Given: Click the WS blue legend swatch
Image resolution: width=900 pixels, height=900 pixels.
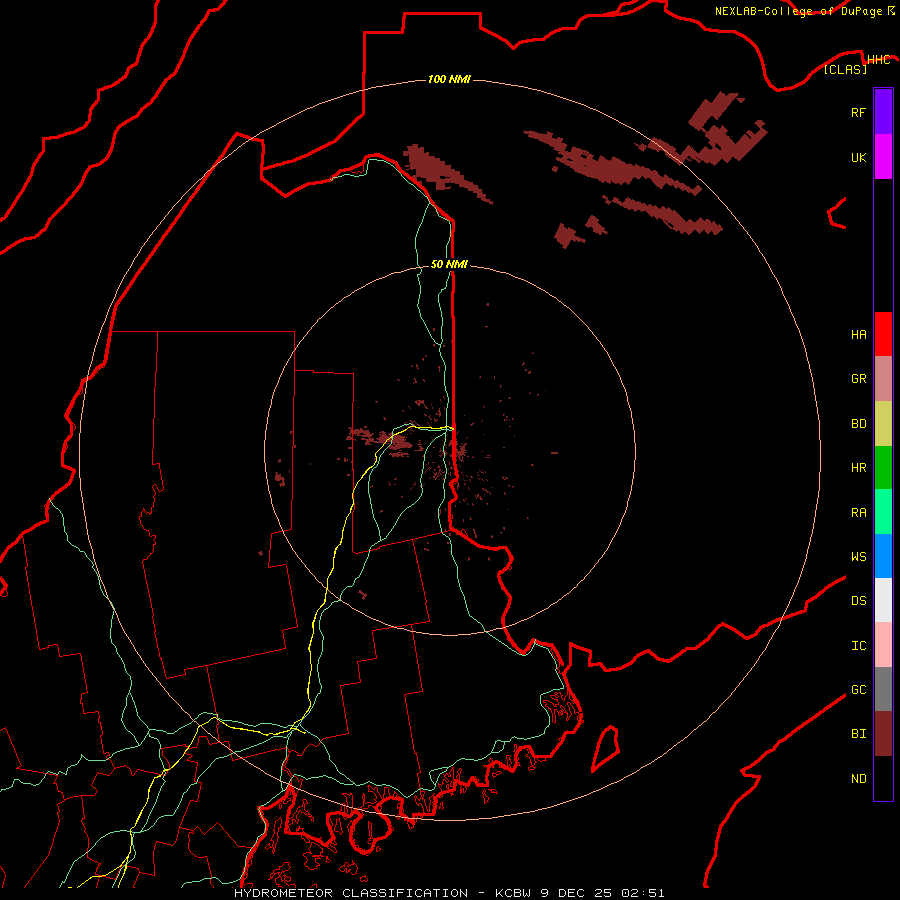Looking at the screenshot, I should click(883, 556).
